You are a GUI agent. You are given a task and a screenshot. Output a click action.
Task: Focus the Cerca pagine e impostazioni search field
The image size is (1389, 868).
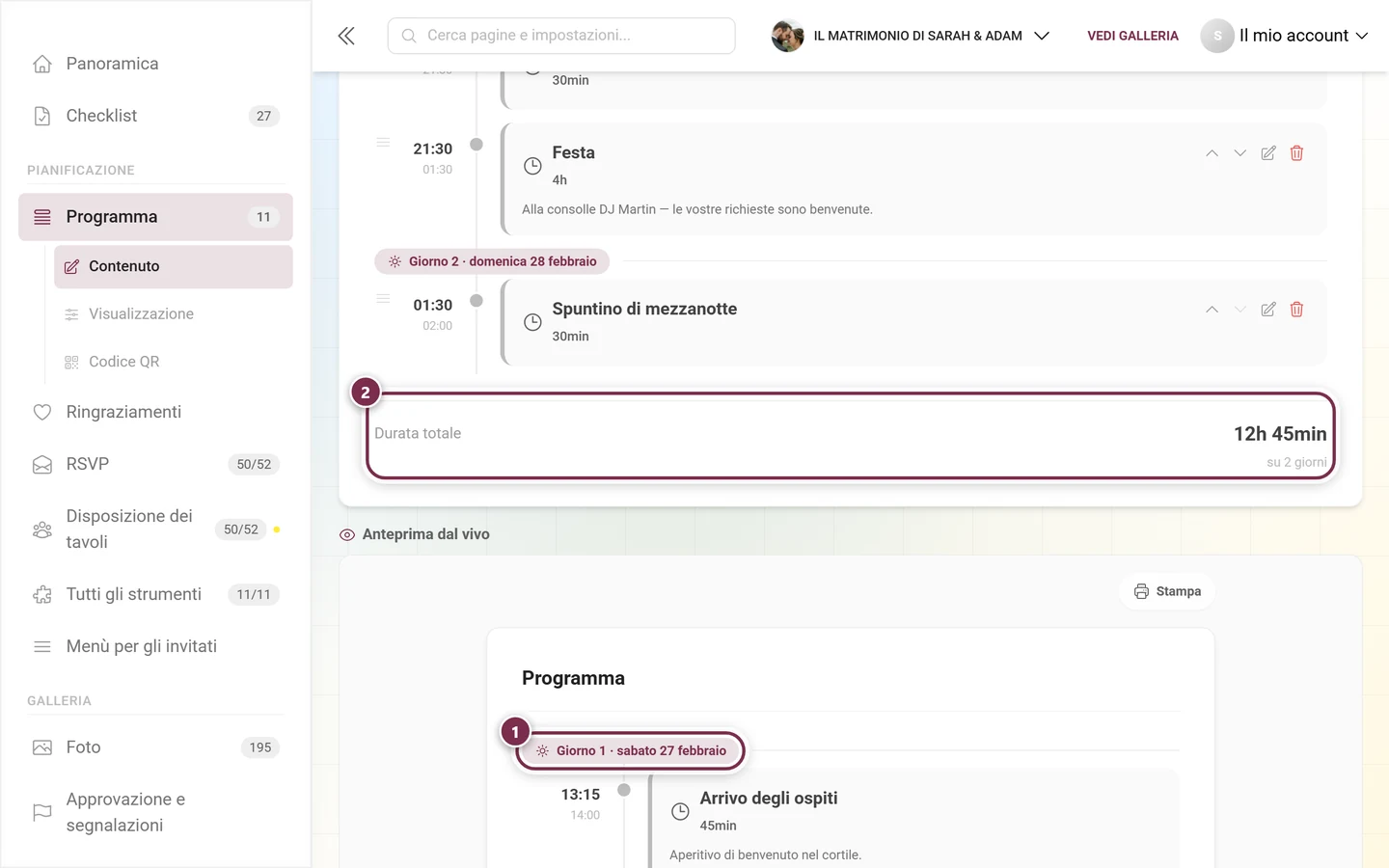[561, 36]
